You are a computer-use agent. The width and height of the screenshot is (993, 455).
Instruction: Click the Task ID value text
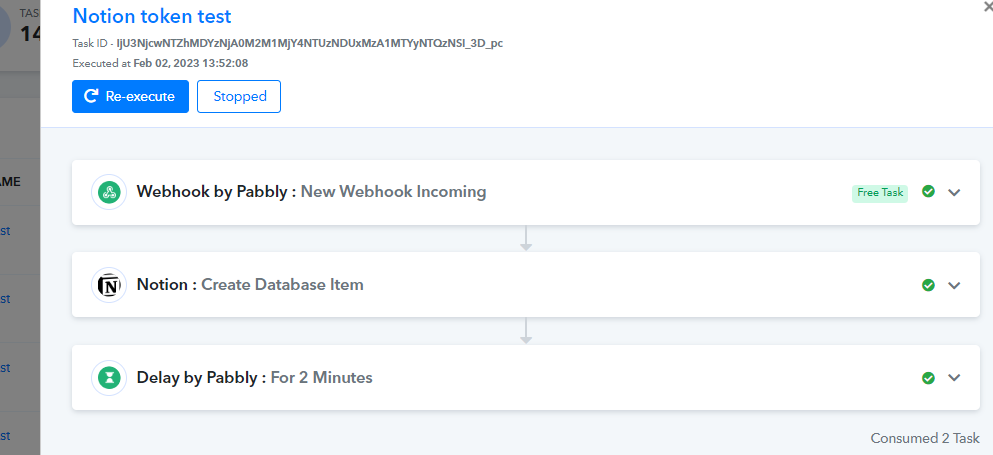click(x=310, y=44)
